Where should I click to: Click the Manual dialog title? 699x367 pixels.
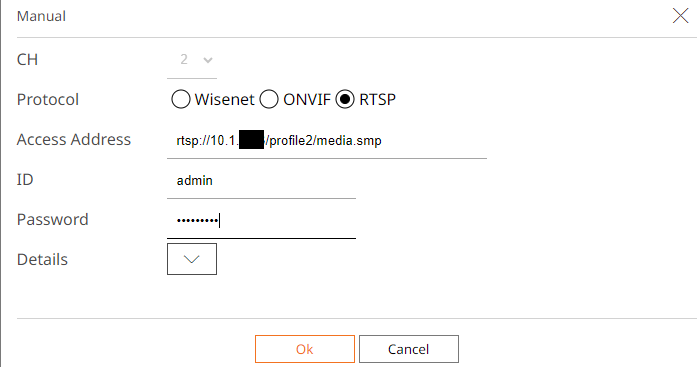point(41,16)
